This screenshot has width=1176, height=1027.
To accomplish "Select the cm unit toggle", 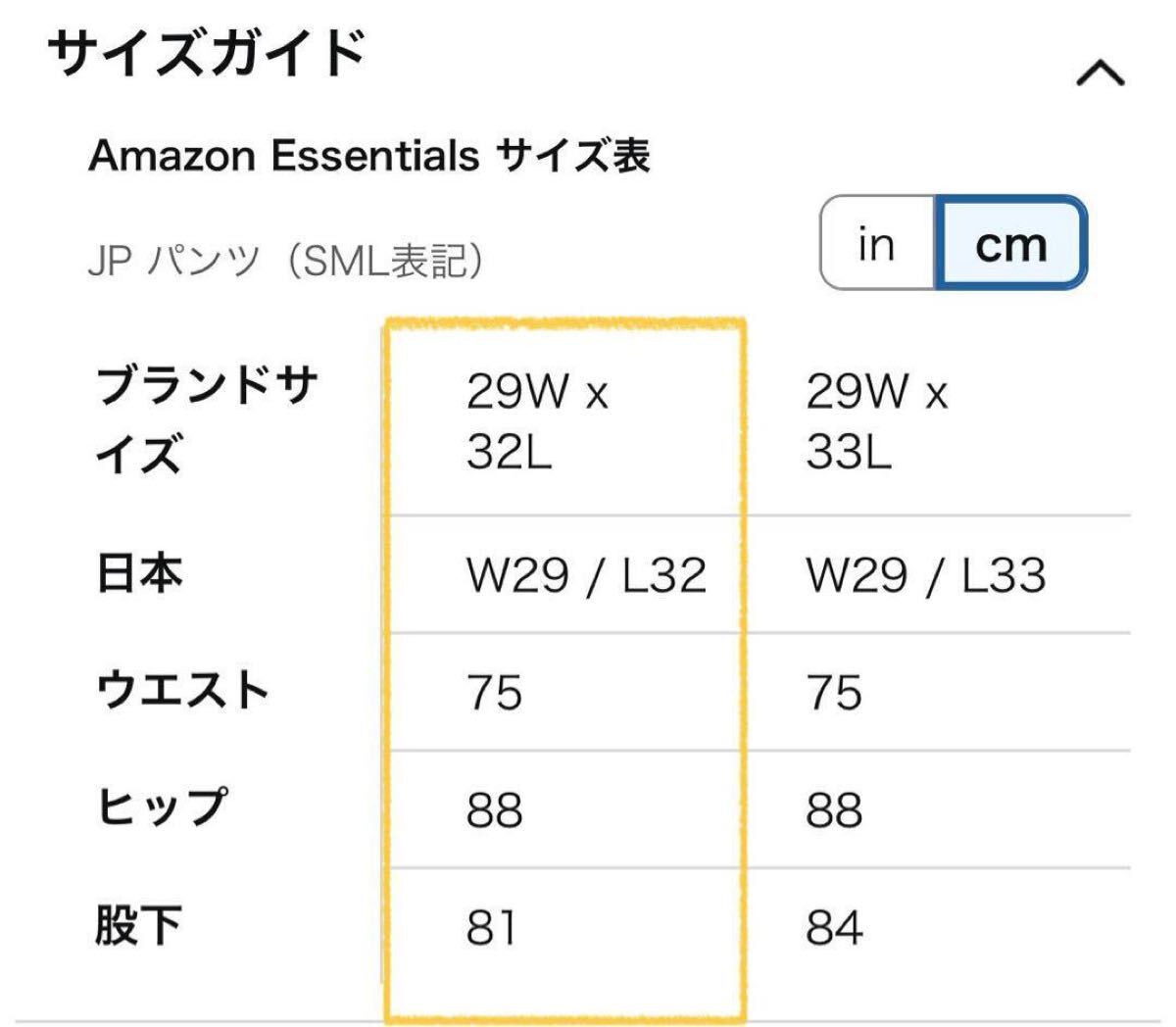I will coord(1010,243).
